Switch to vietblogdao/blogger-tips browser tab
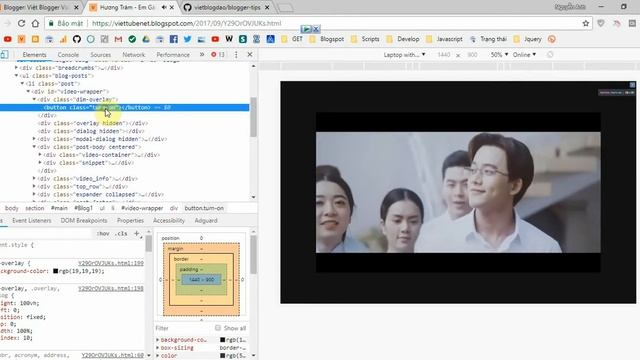 click(227, 7)
